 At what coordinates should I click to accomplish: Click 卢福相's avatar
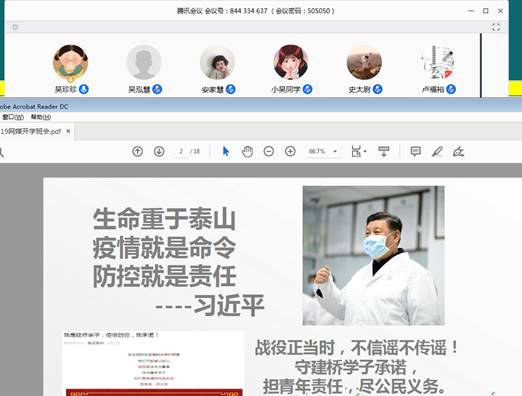point(438,62)
